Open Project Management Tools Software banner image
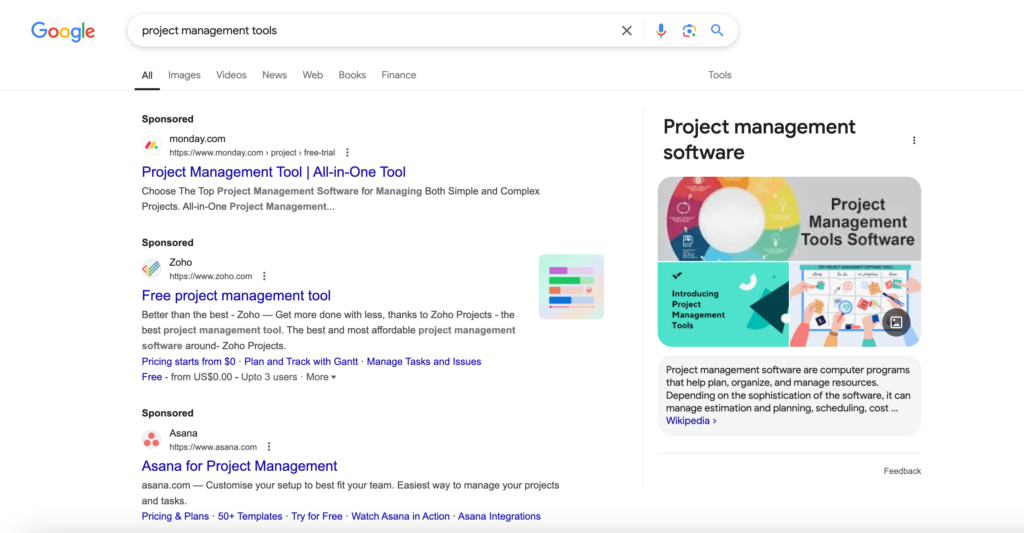 (x=790, y=219)
